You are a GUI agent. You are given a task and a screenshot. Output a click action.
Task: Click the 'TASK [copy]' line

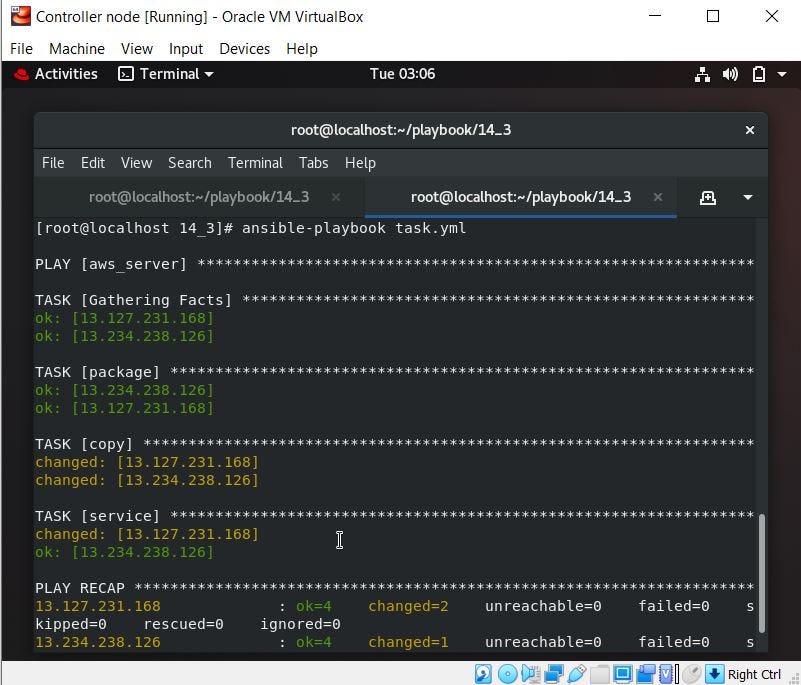(x=394, y=444)
